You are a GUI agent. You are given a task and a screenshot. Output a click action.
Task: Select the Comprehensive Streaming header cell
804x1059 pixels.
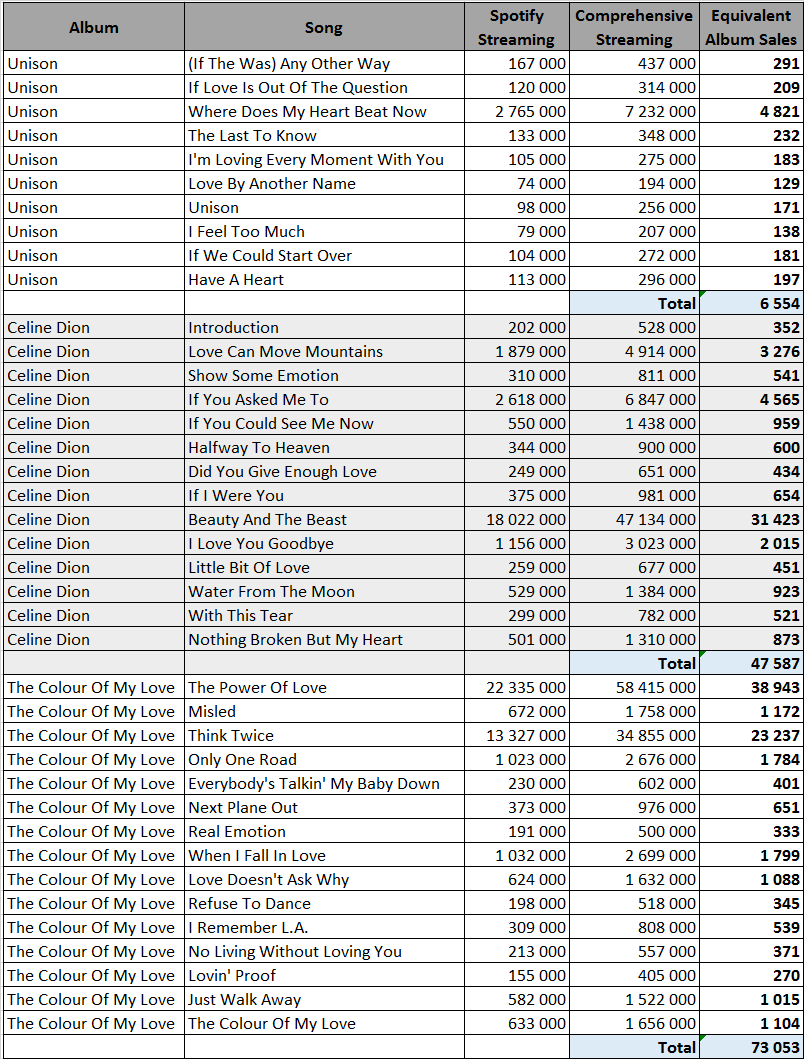(x=634, y=27)
